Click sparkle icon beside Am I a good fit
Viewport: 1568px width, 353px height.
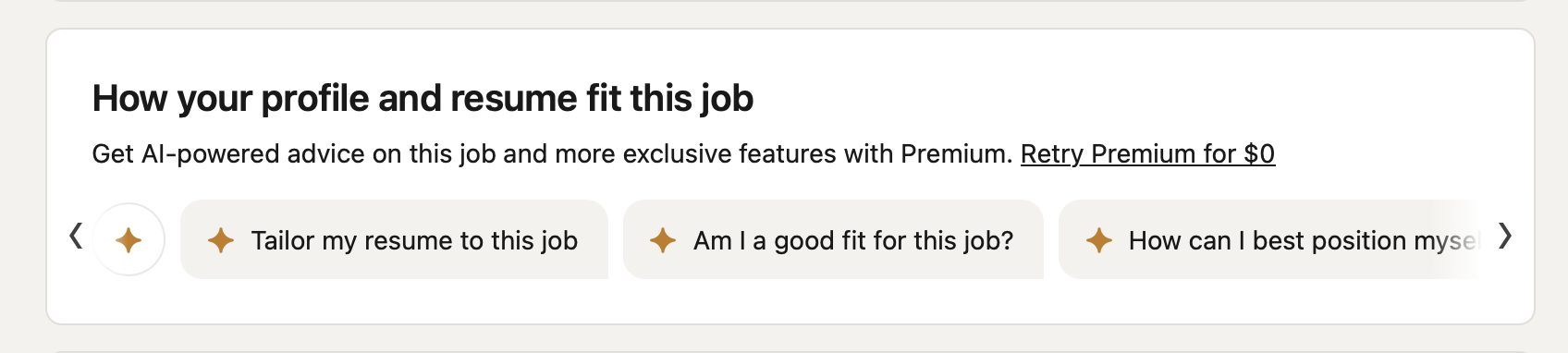pyautogui.click(x=663, y=240)
